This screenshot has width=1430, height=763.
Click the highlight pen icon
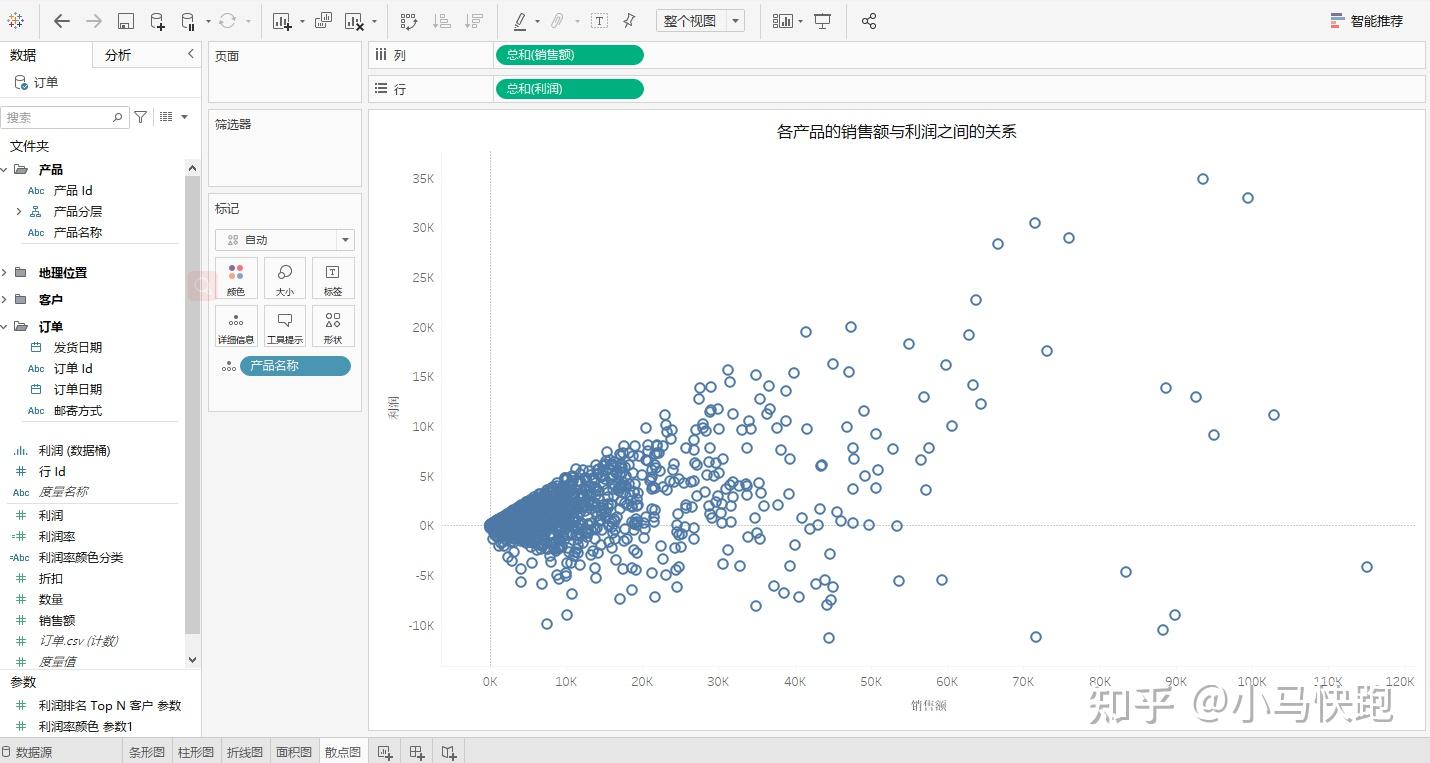point(520,21)
